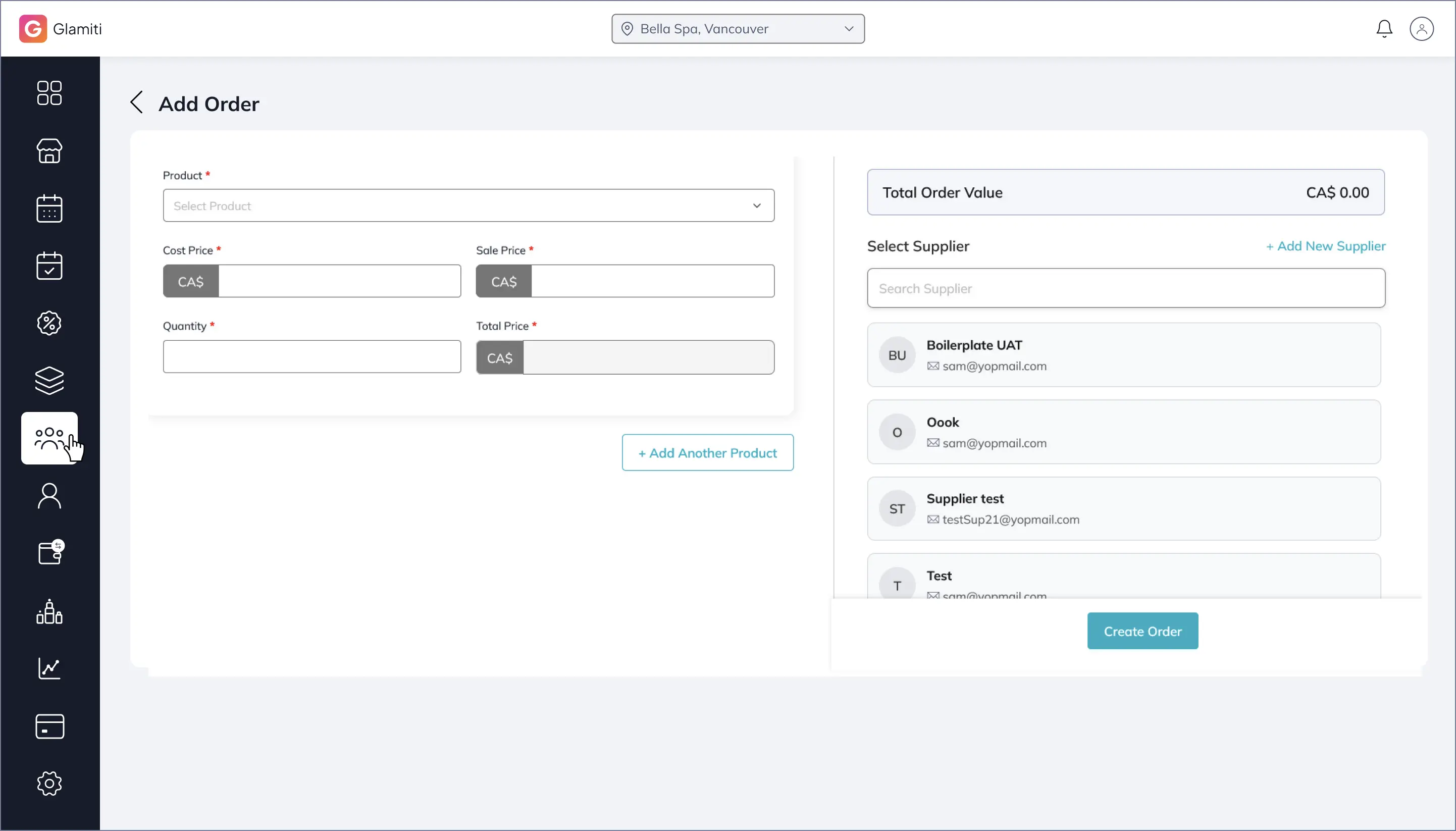
Task: Select the percent discount badge icon
Action: tap(49, 324)
